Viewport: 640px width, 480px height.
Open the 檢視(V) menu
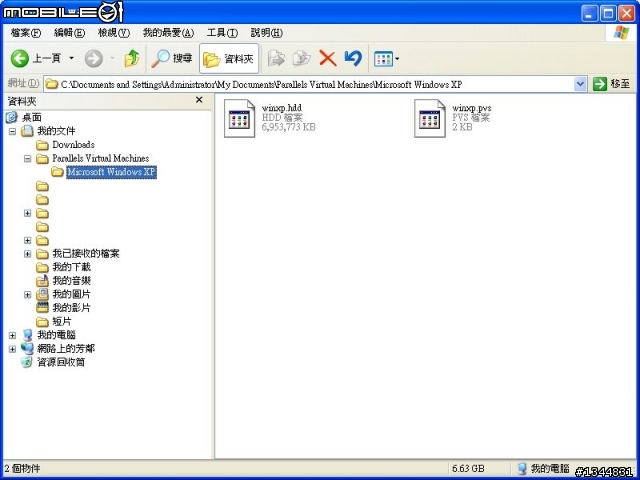114,33
